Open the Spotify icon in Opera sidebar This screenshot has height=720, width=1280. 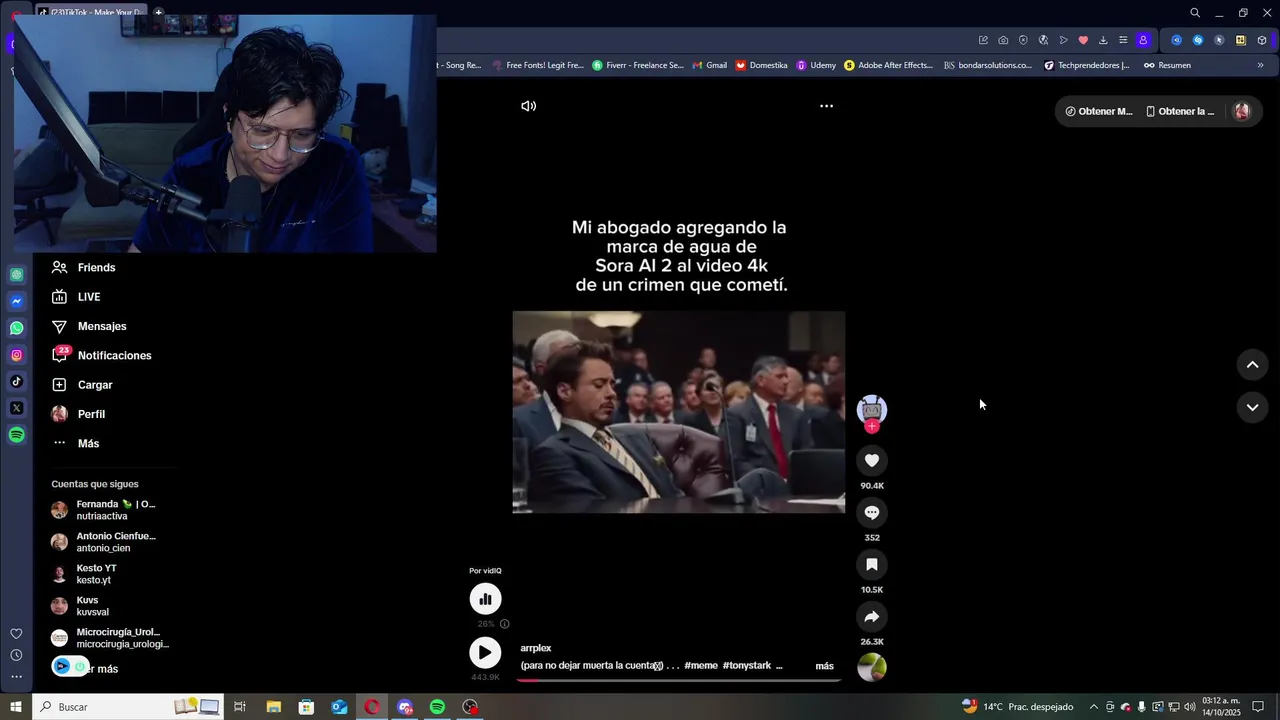[17, 435]
